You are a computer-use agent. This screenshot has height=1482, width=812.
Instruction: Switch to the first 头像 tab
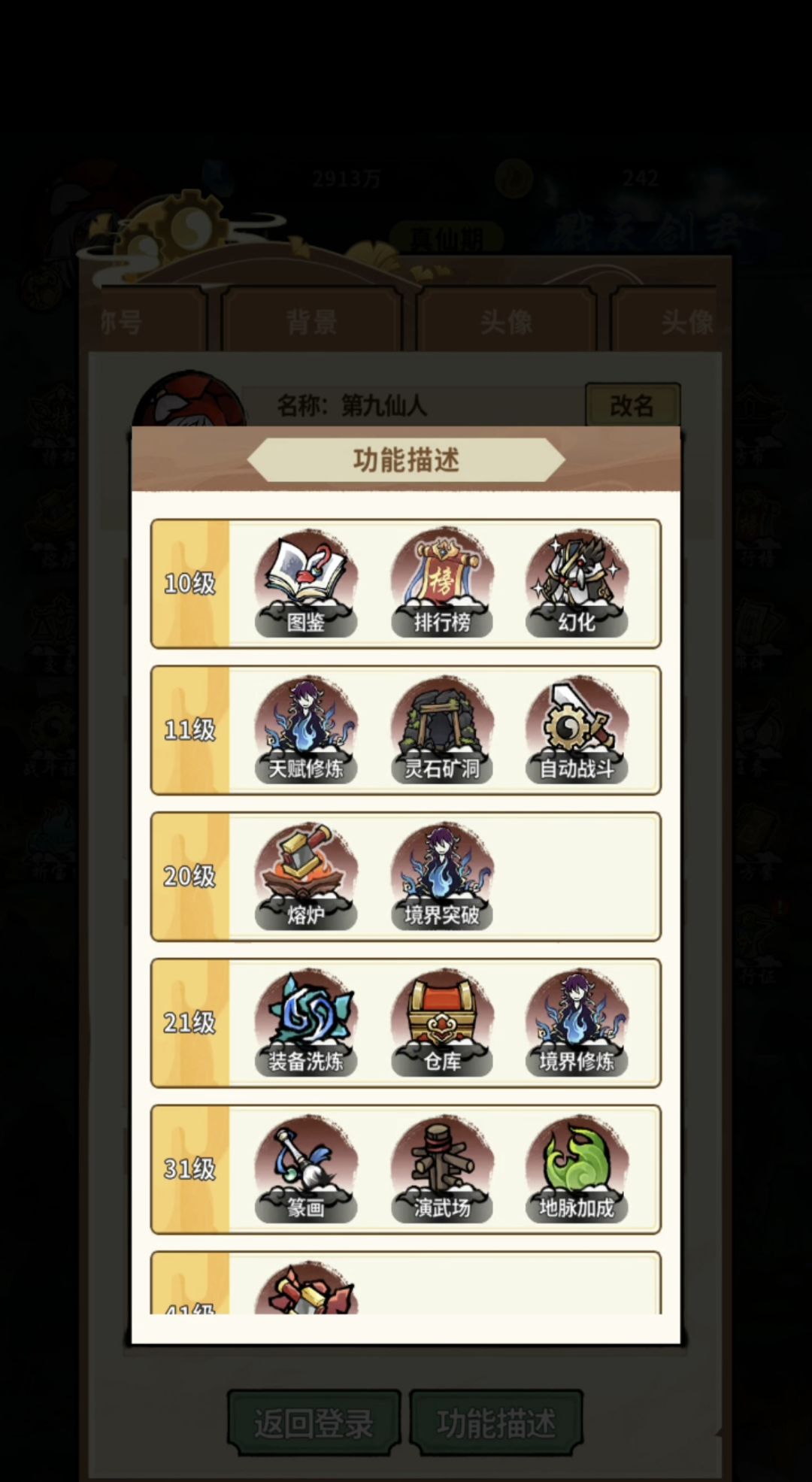(x=506, y=322)
